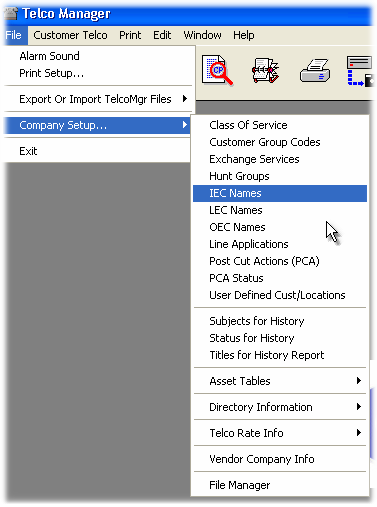Select OEC Names entry
Screen dimensions: 377x507
click(280, 227)
